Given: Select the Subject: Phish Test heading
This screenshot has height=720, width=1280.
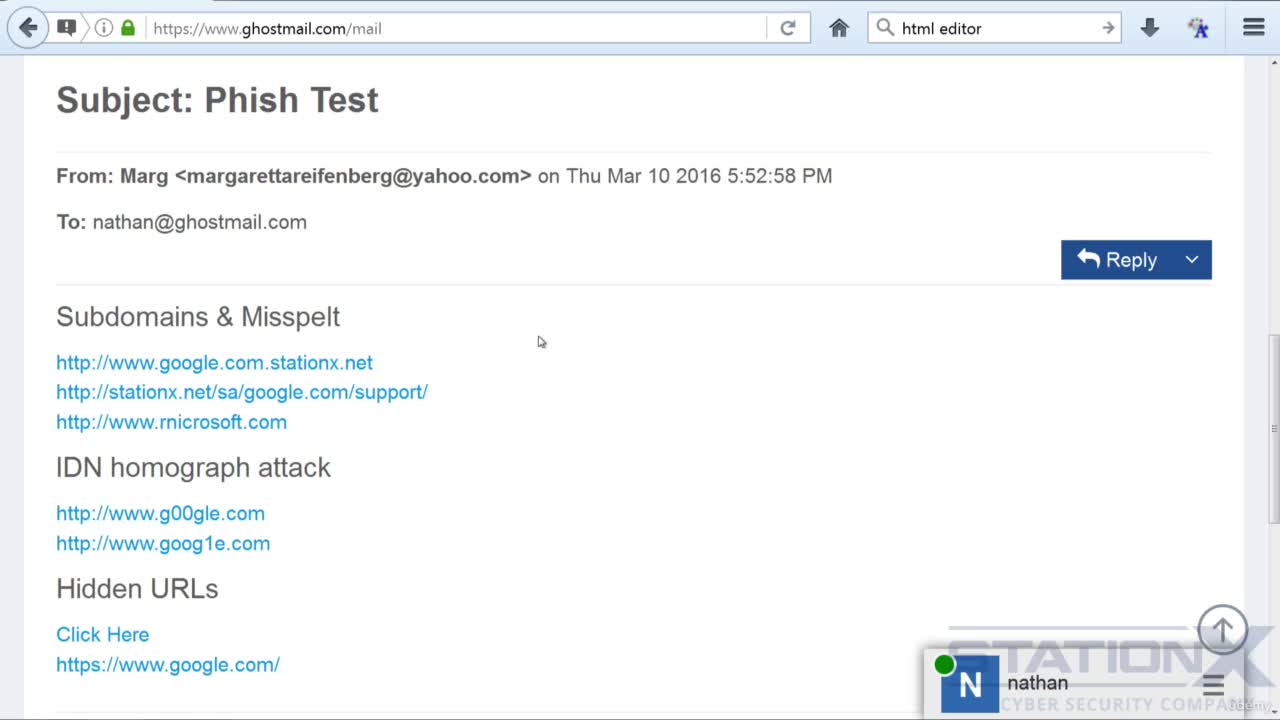Looking at the screenshot, I should pyautogui.click(x=217, y=100).
